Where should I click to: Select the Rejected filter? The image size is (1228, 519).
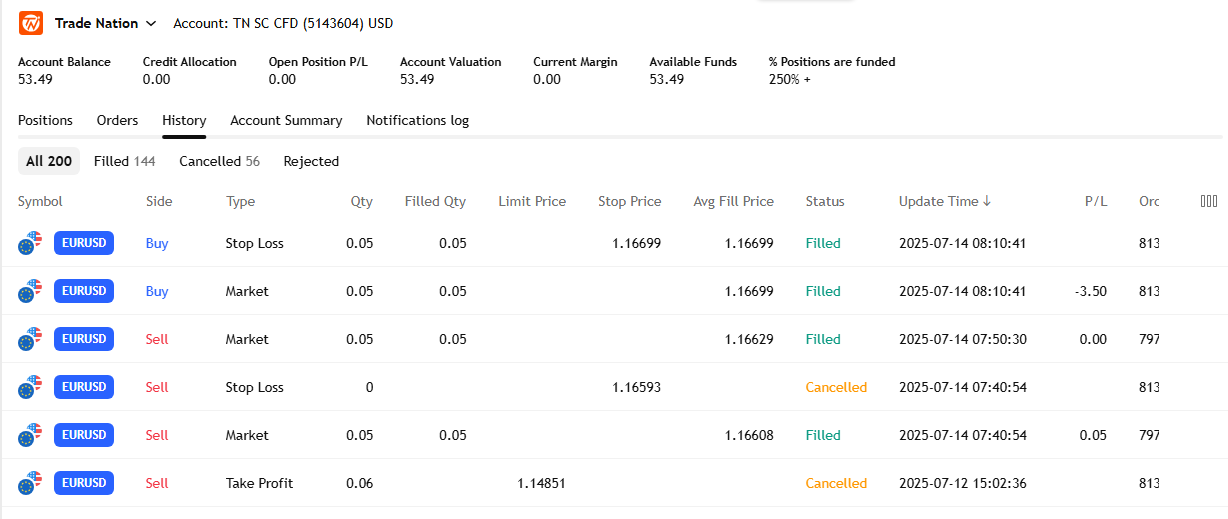click(x=311, y=161)
